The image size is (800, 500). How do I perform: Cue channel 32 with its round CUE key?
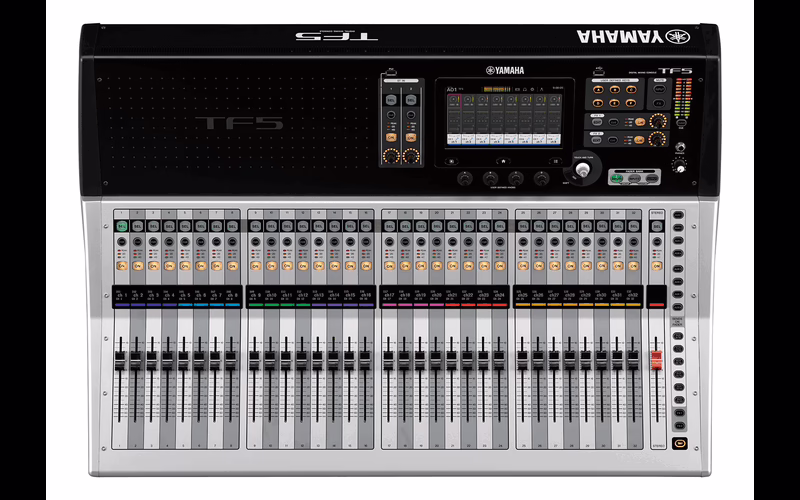(633, 242)
